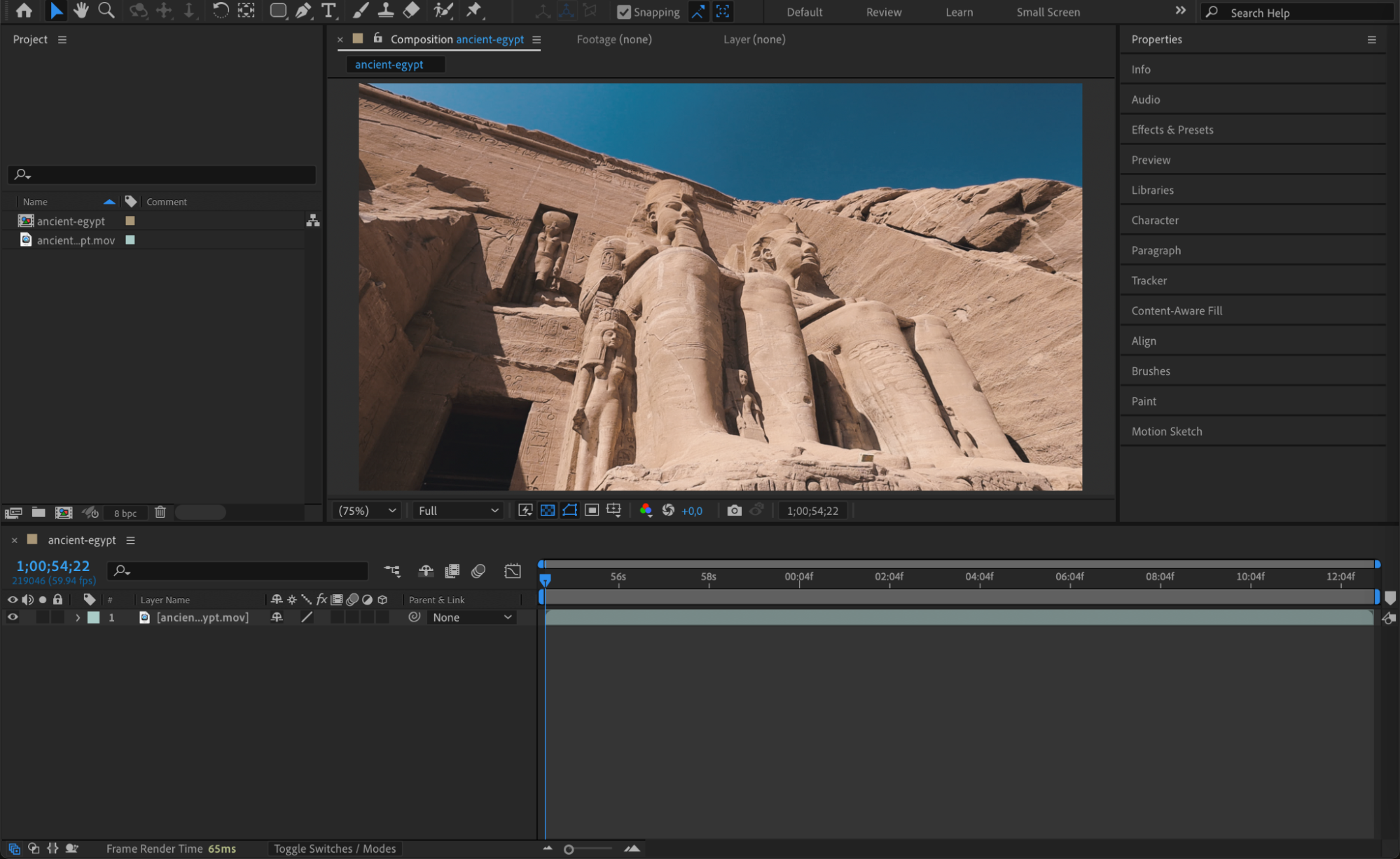Select the Rotation tool
Viewport: 1400px width, 859px height.
220,11
